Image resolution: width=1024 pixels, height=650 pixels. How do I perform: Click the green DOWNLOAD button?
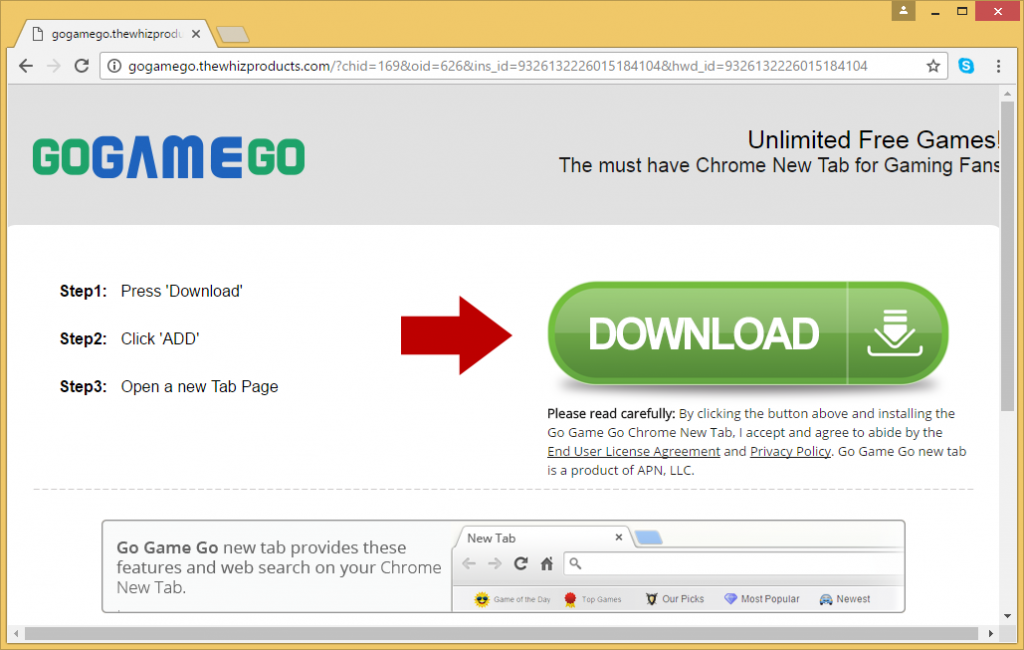point(748,333)
